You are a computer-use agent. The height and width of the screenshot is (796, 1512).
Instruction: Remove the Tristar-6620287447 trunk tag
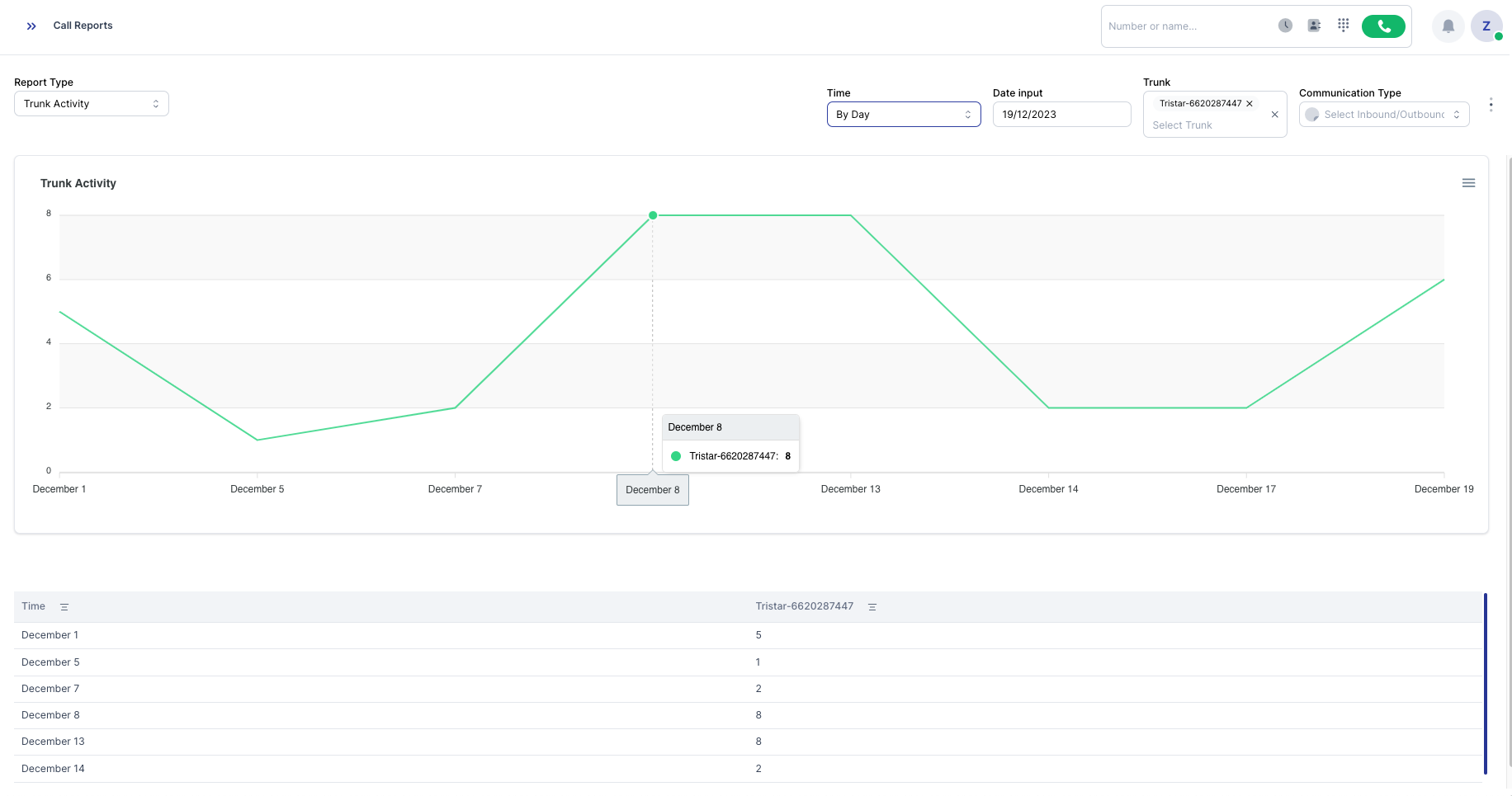(x=1250, y=104)
